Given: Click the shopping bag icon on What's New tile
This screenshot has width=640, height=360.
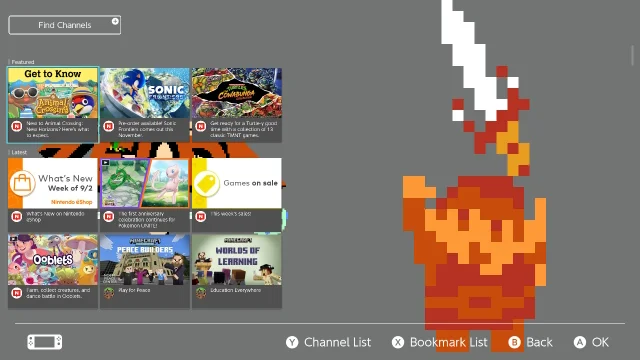Looking at the screenshot, I should [x=22, y=183].
